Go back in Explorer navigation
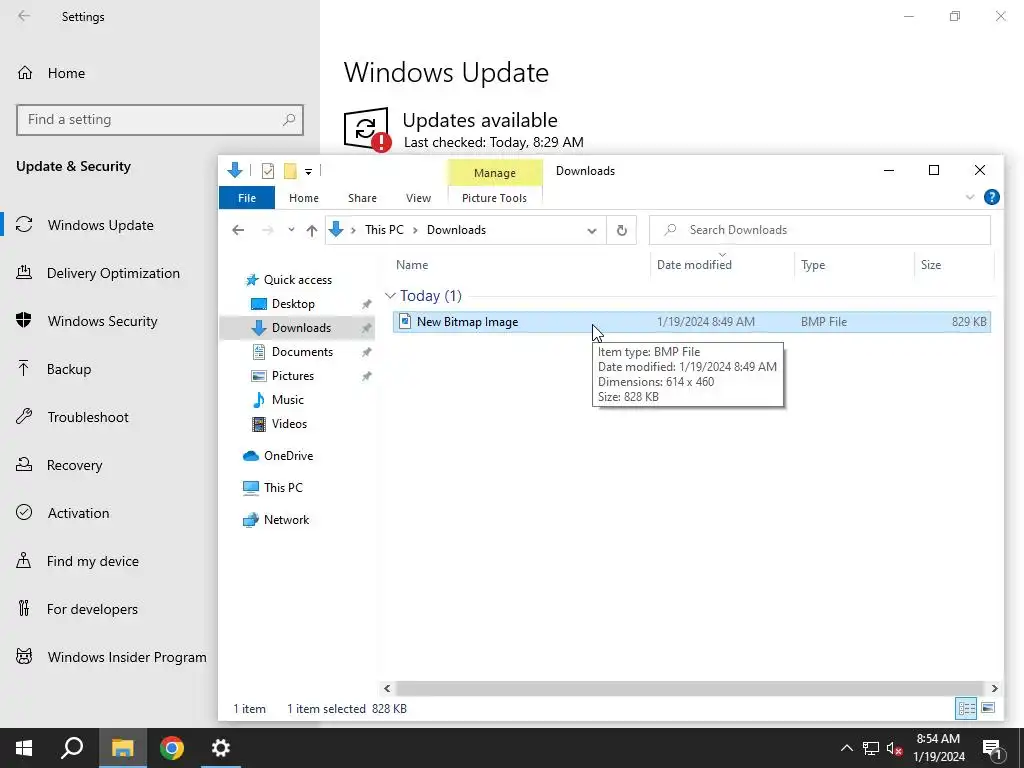The height and width of the screenshot is (768, 1024). coord(238,230)
